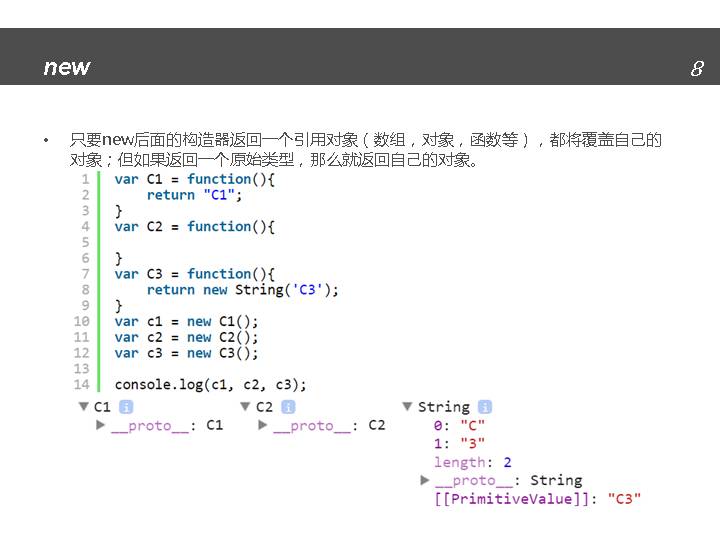Screen dimensions: 720x540
Task: Click the info icon beside C1
Action: 126,407
